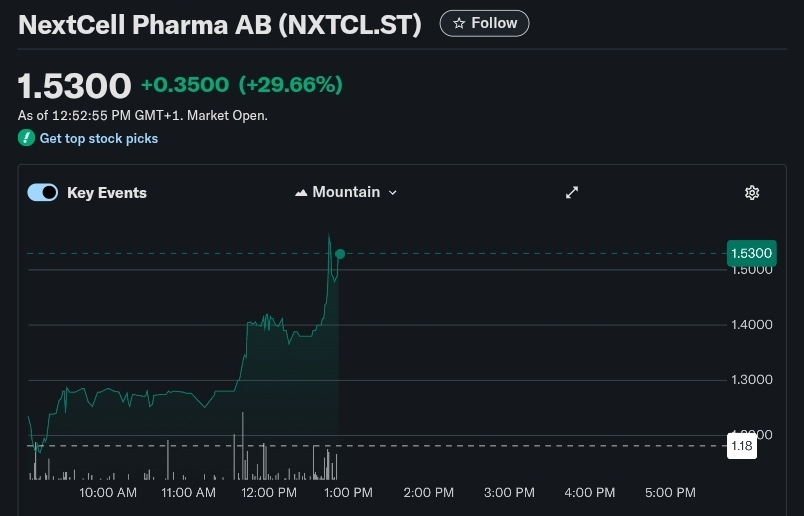This screenshot has height=516, width=804.
Task: Click the 1.4000 price axis label
Action: [752, 325]
